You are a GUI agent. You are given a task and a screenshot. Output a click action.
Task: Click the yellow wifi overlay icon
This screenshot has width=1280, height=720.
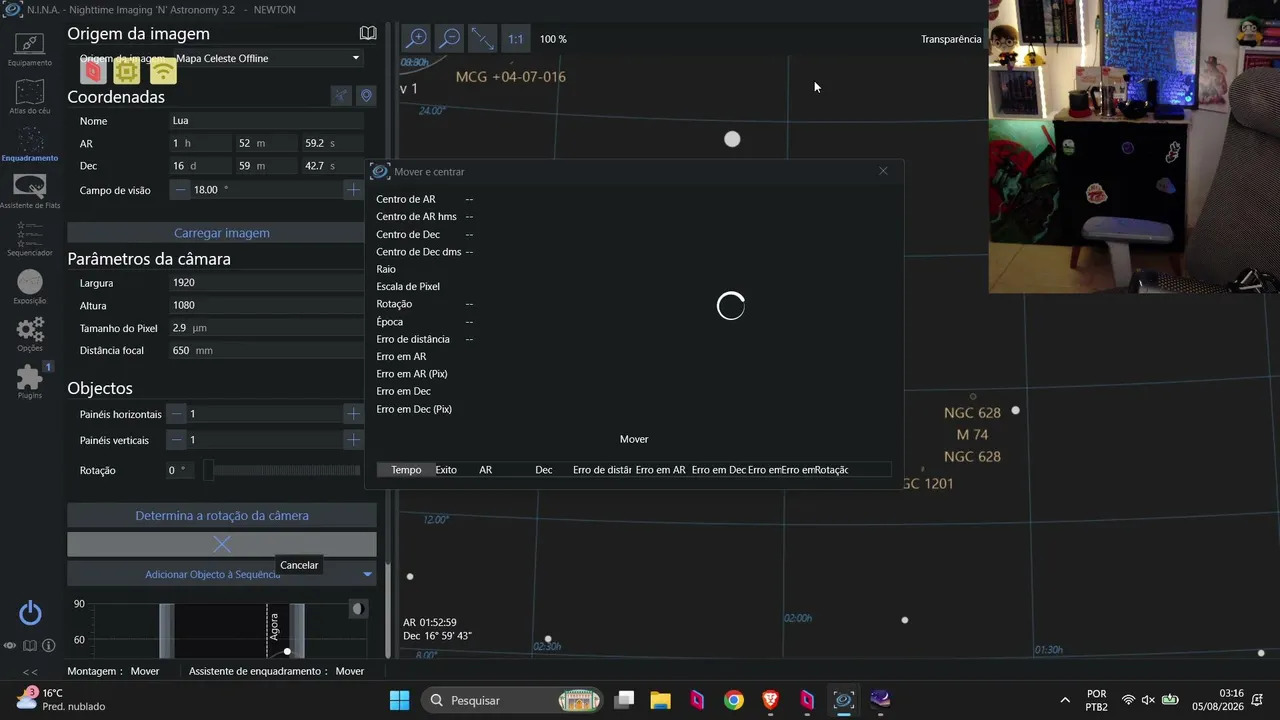click(163, 71)
